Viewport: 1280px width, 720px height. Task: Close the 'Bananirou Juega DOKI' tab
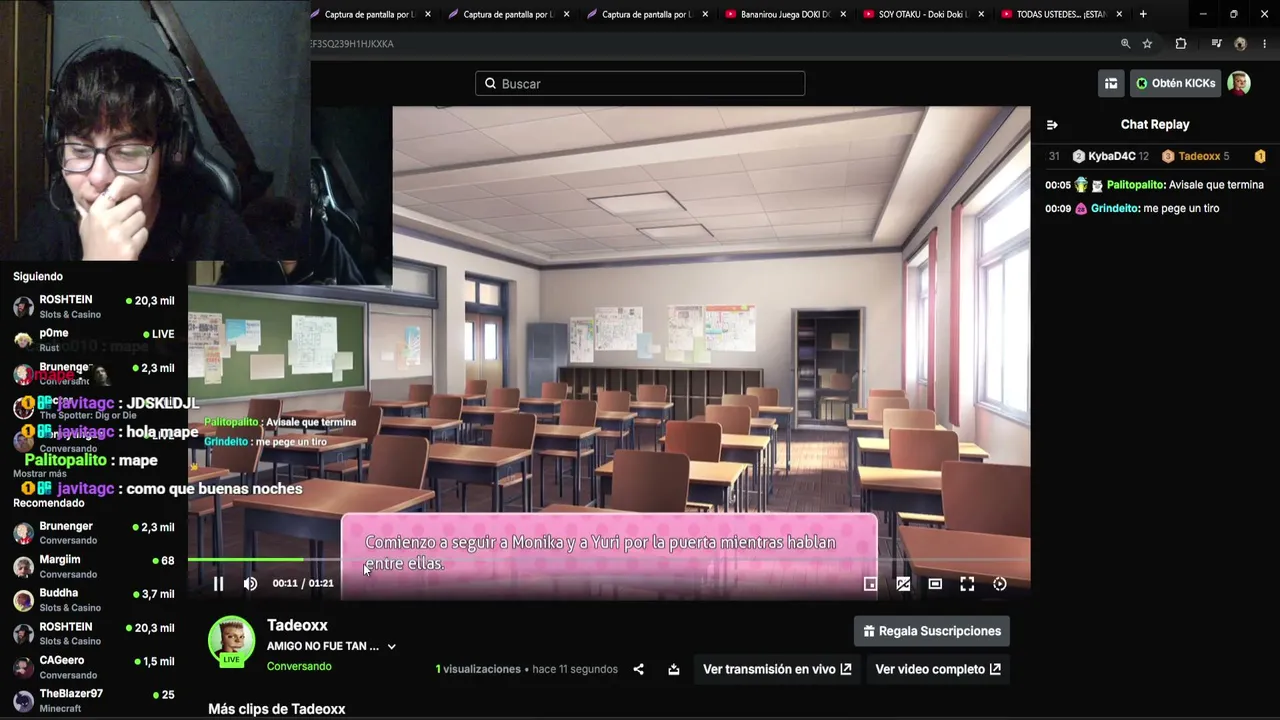click(843, 14)
